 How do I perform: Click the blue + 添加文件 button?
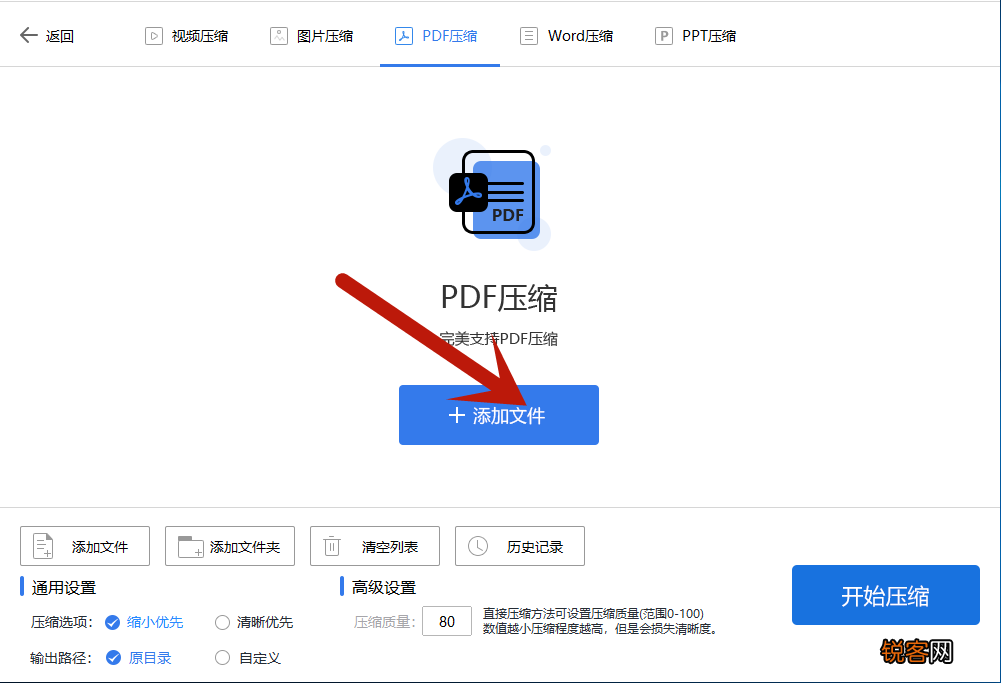(x=499, y=415)
